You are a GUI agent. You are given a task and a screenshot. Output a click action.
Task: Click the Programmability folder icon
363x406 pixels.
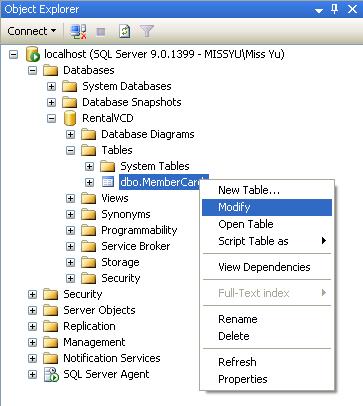click(89, 230)
